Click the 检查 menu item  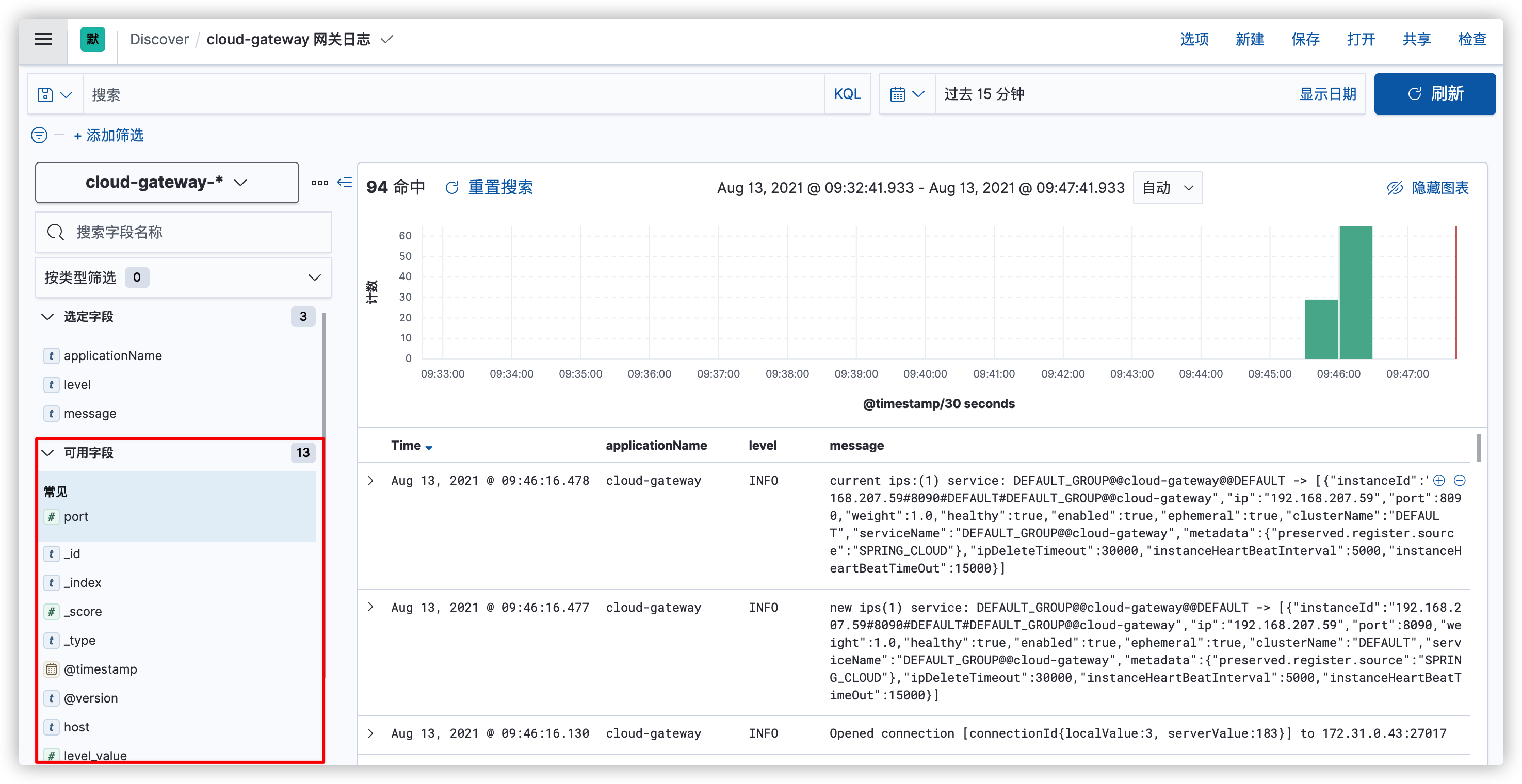point(1472,40)
